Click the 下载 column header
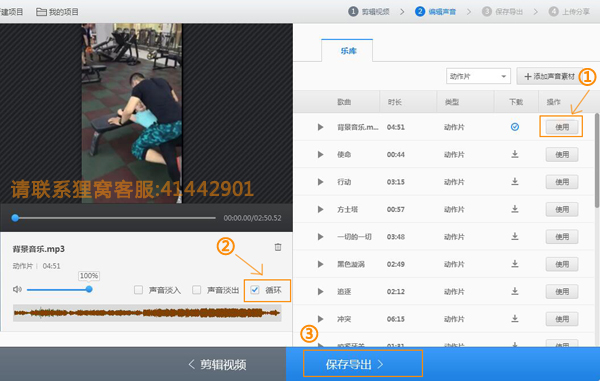 pos(516,102)
